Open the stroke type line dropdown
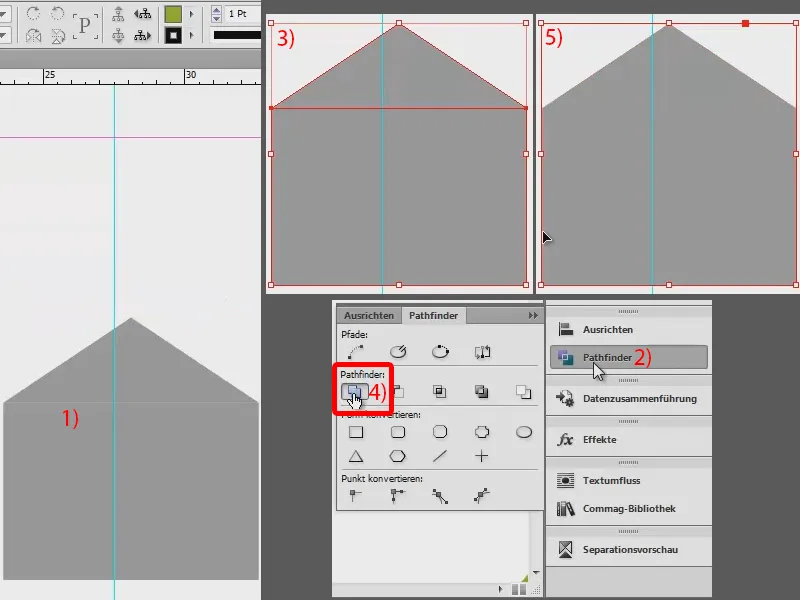The height and width of the screenshot is (600, 800). (x=237, y=35)
